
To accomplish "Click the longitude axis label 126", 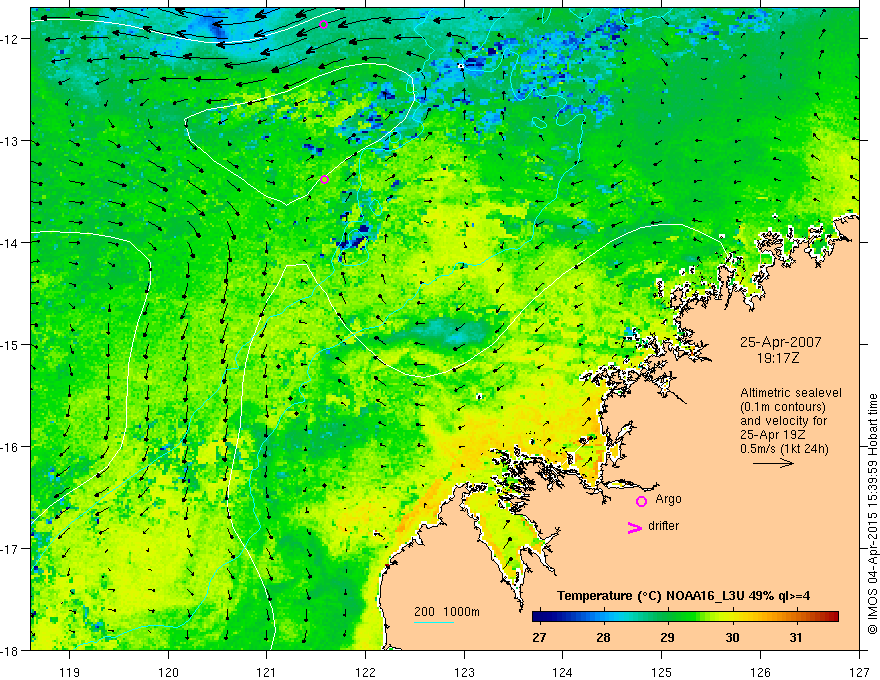I will pos(760,672).
